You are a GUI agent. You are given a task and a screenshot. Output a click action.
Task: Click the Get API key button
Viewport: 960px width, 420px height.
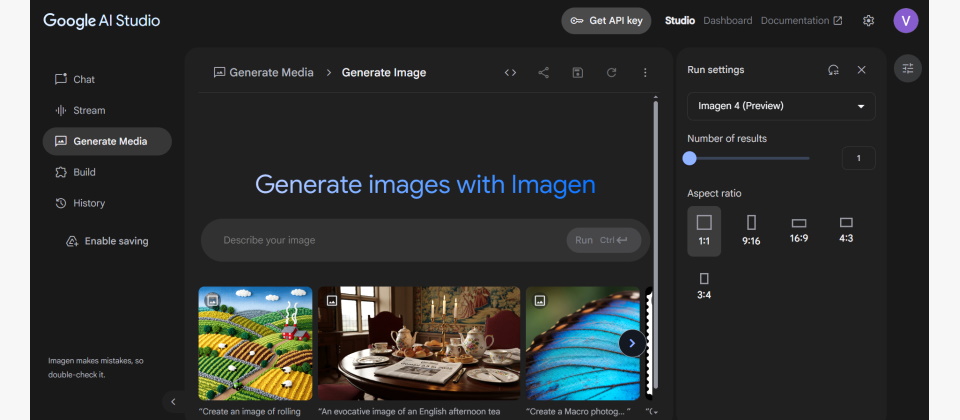(x=606, y=21)
